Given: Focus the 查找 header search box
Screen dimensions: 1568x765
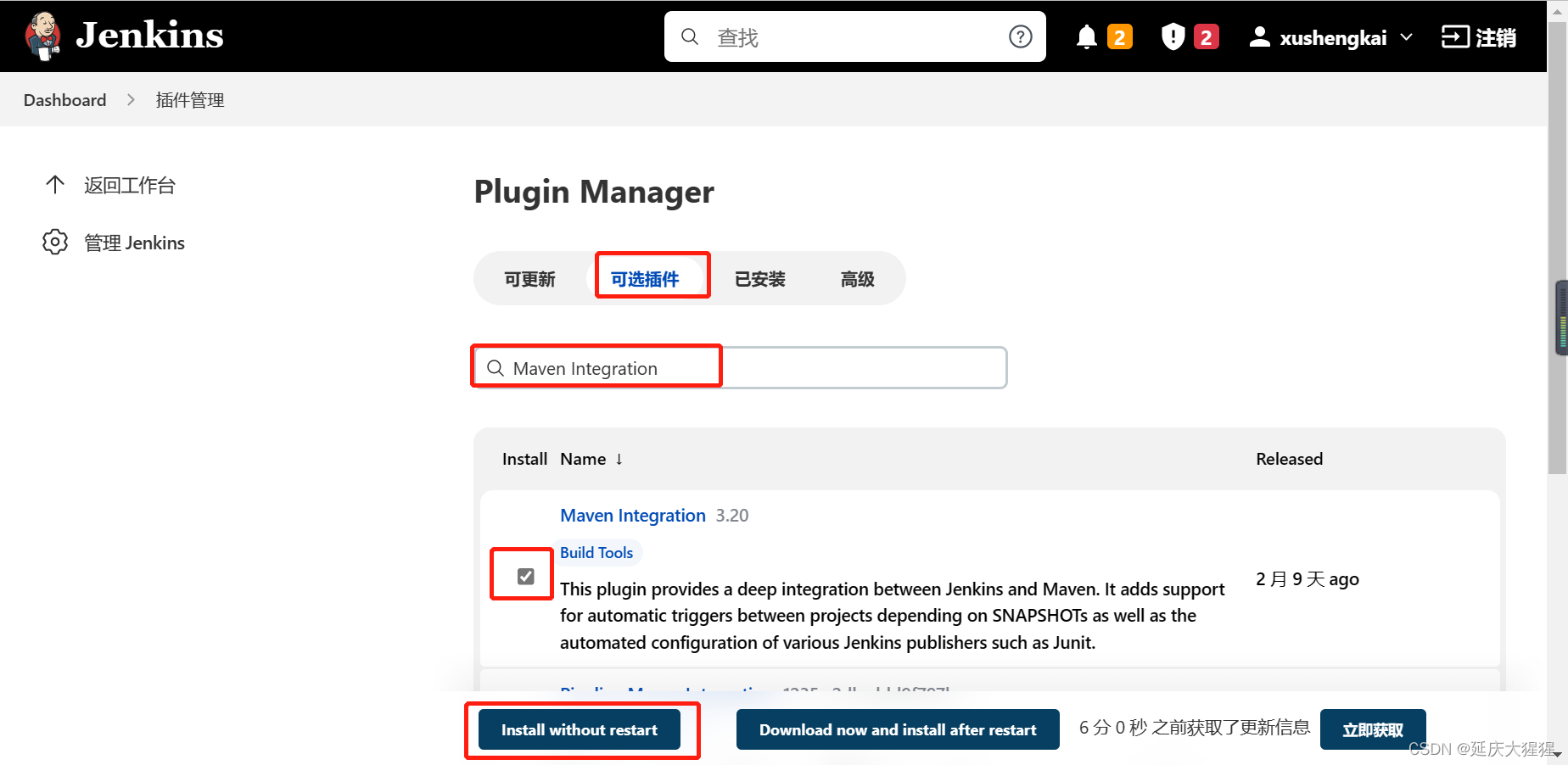Looking at the screenshot, I should click(x=855, y=37).
